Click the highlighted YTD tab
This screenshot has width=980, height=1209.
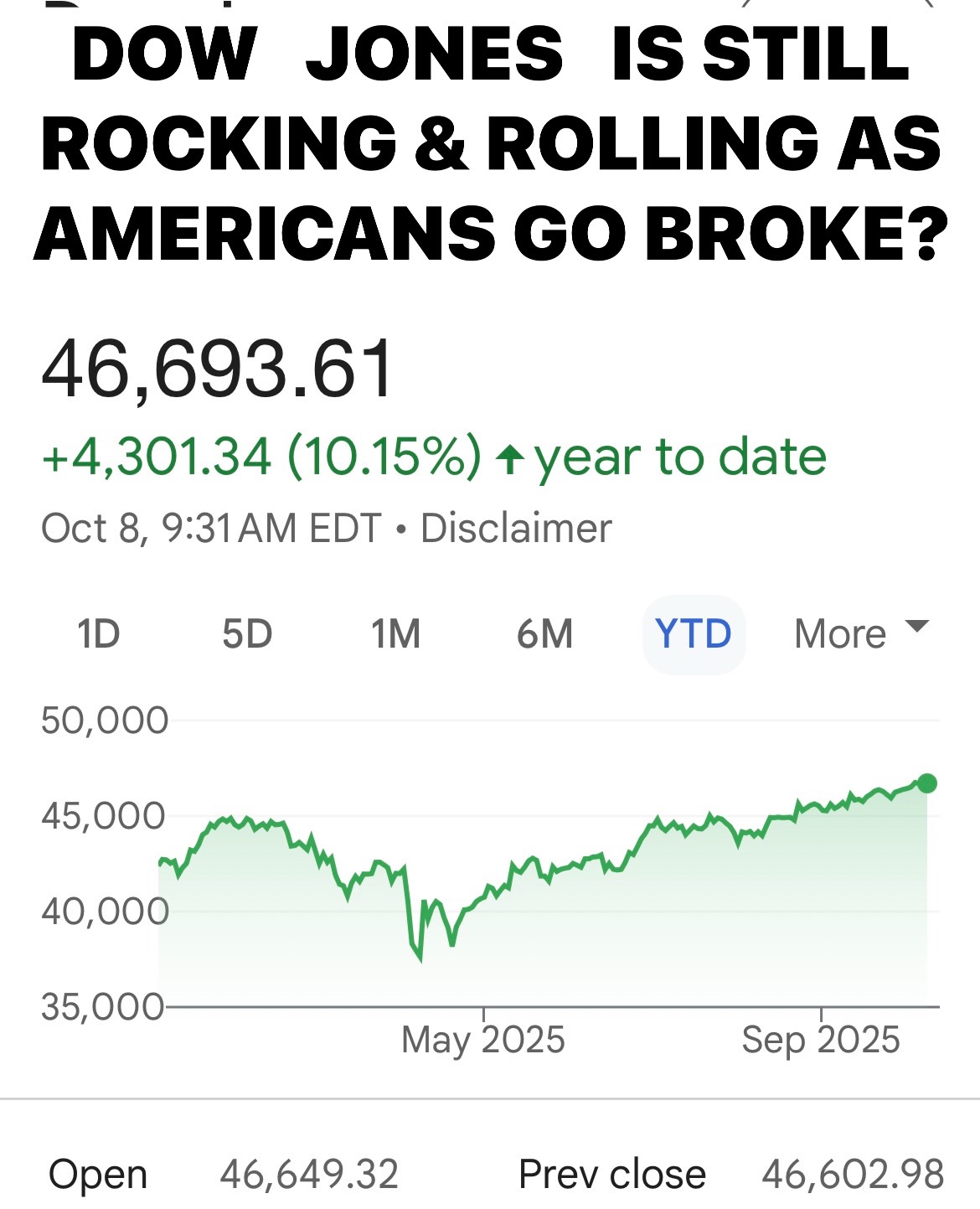click(x=694, y=634)
